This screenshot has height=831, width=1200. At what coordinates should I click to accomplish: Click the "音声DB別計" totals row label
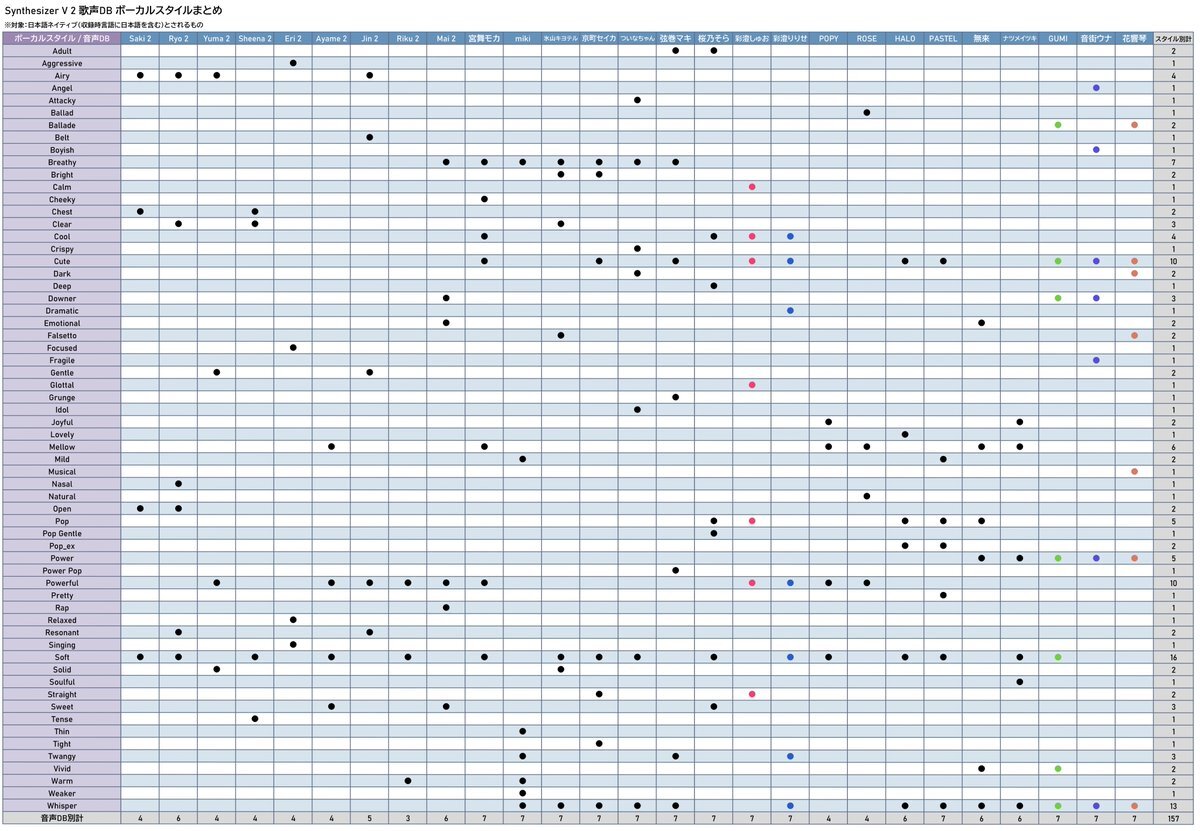pos(62,818)
